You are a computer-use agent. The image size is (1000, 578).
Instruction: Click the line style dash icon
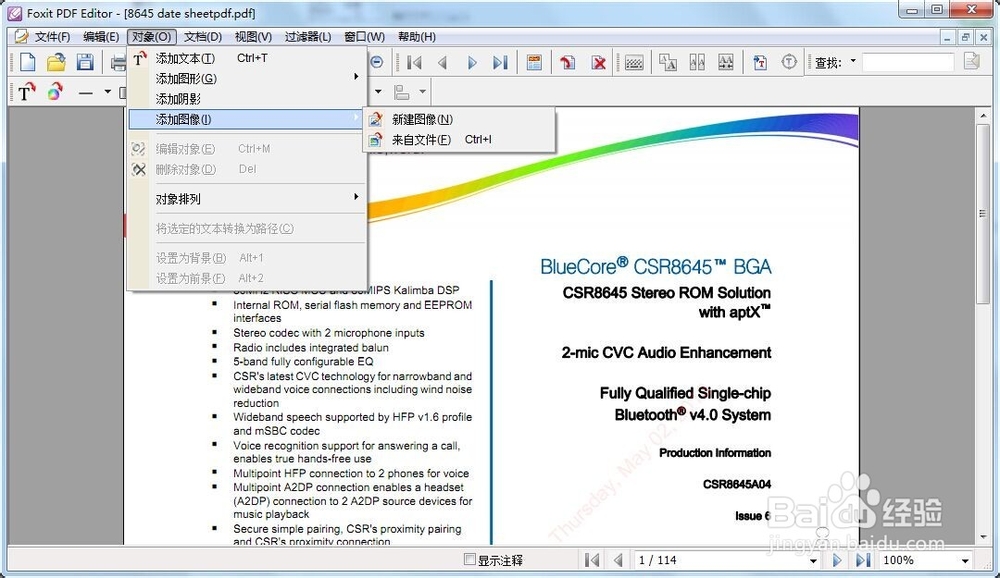pyautogui.click(x=86, y=93)
